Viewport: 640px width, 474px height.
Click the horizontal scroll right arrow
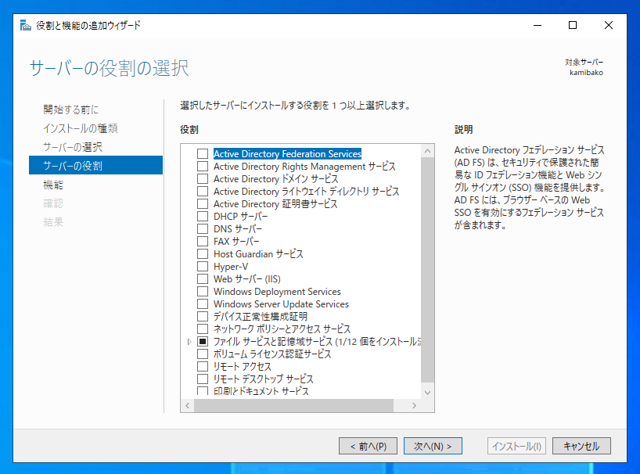[414, 405]
